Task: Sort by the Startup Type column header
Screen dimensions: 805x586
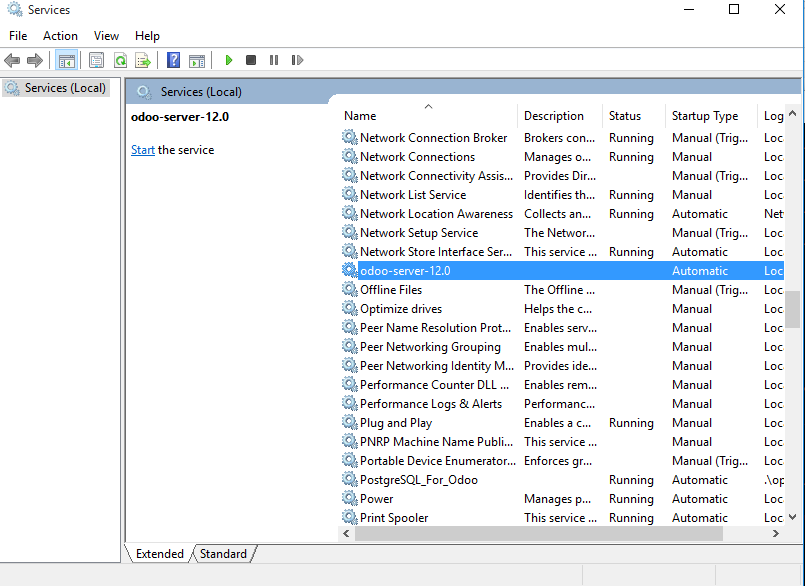Action: pos(711,116)
